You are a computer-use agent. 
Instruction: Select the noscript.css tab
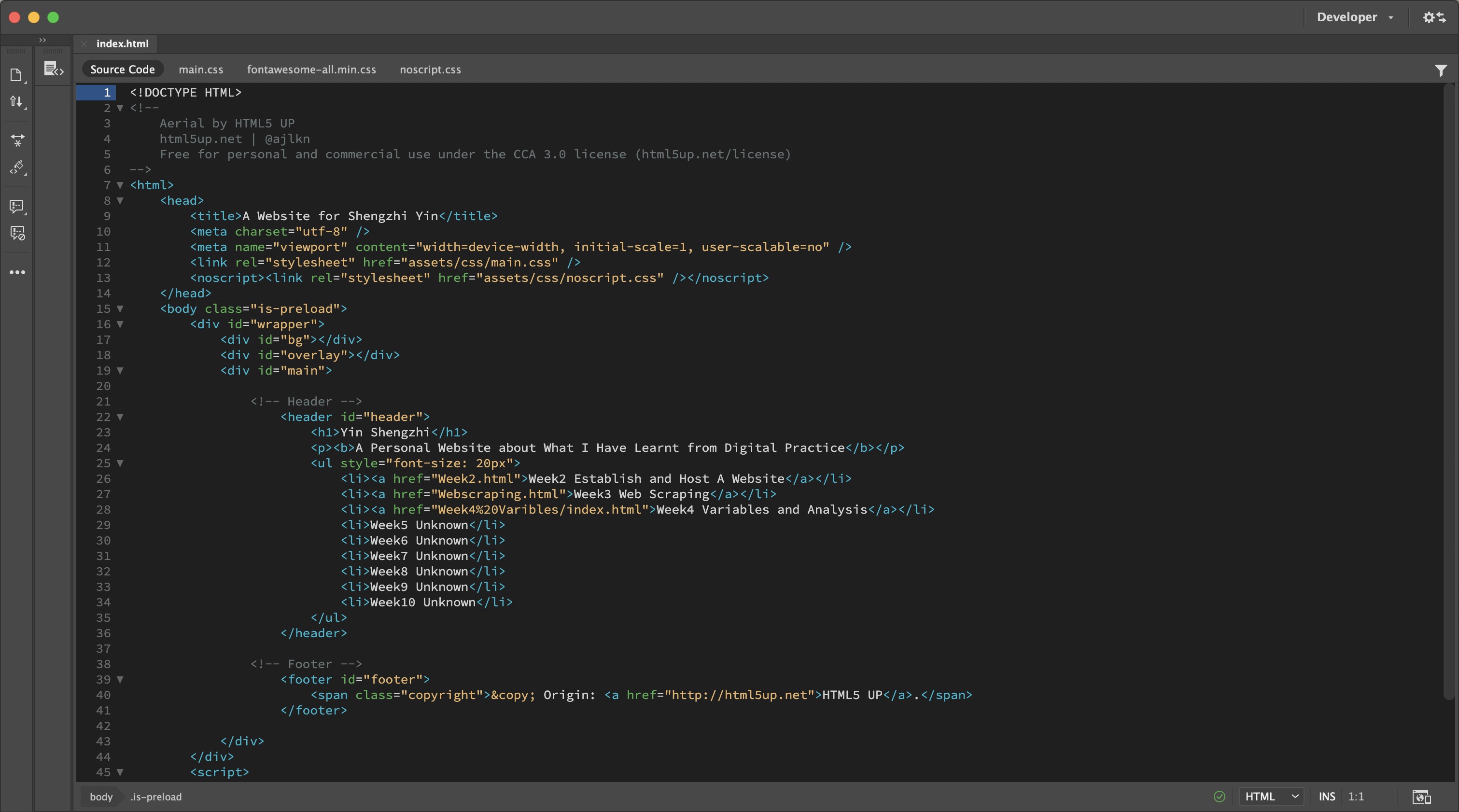tap(430, 69)
